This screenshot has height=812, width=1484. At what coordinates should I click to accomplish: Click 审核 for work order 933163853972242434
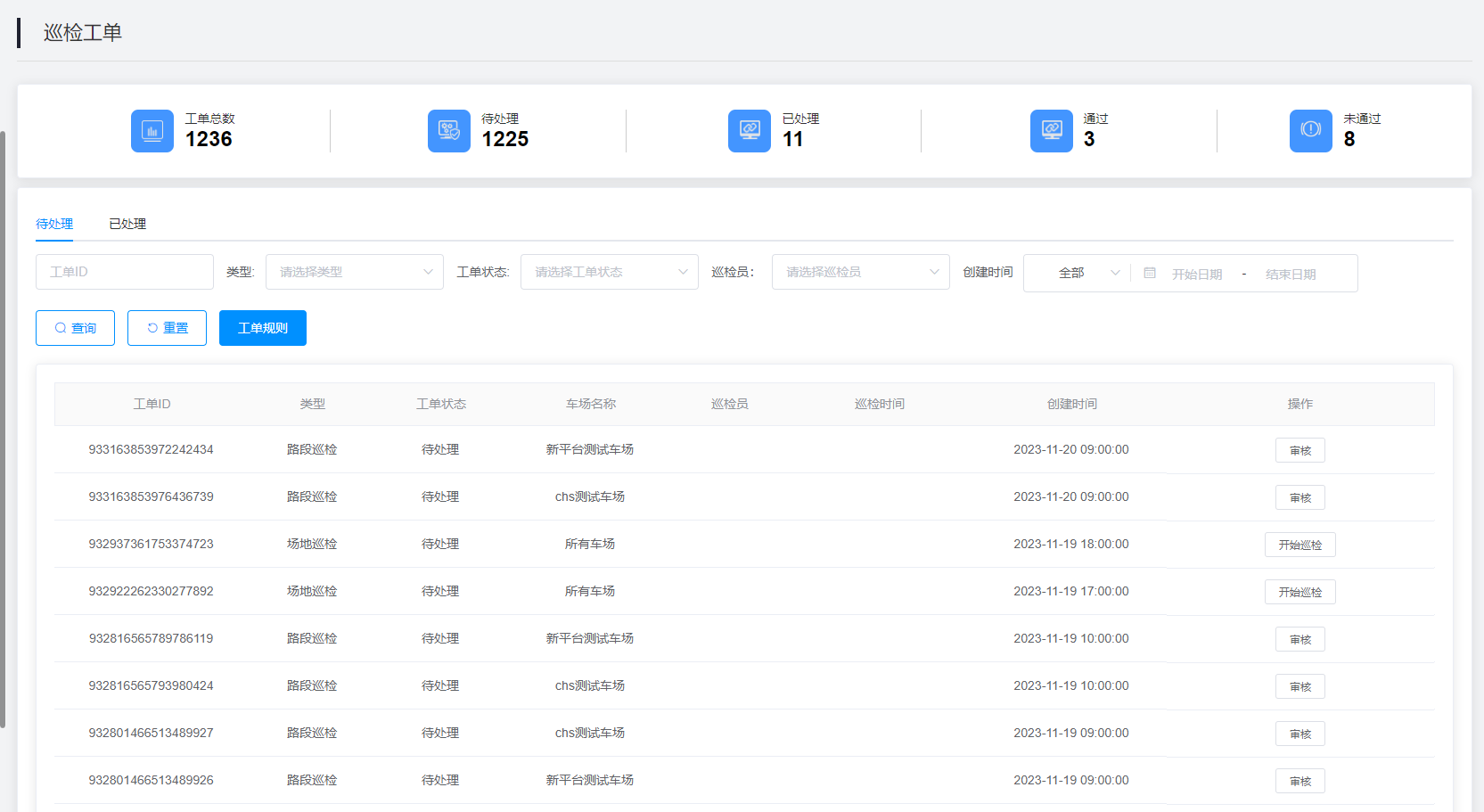coord(1300,450)
